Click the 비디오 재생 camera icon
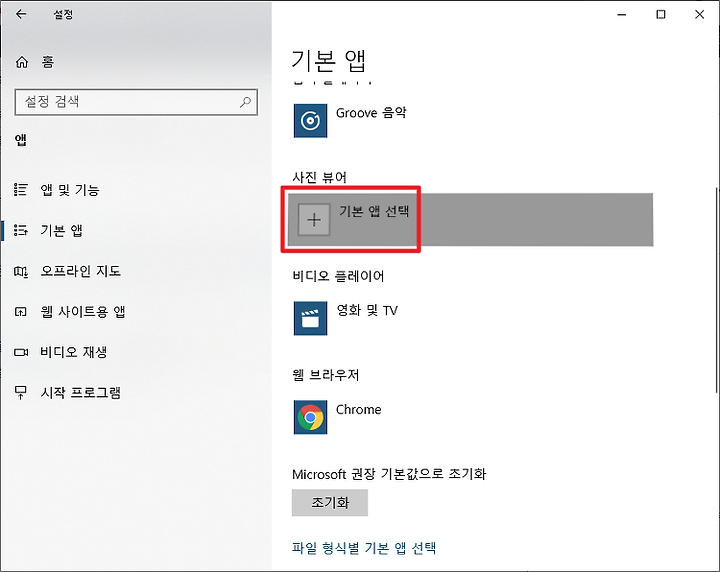Screen dimensions: 720x572 pos(21,352)
